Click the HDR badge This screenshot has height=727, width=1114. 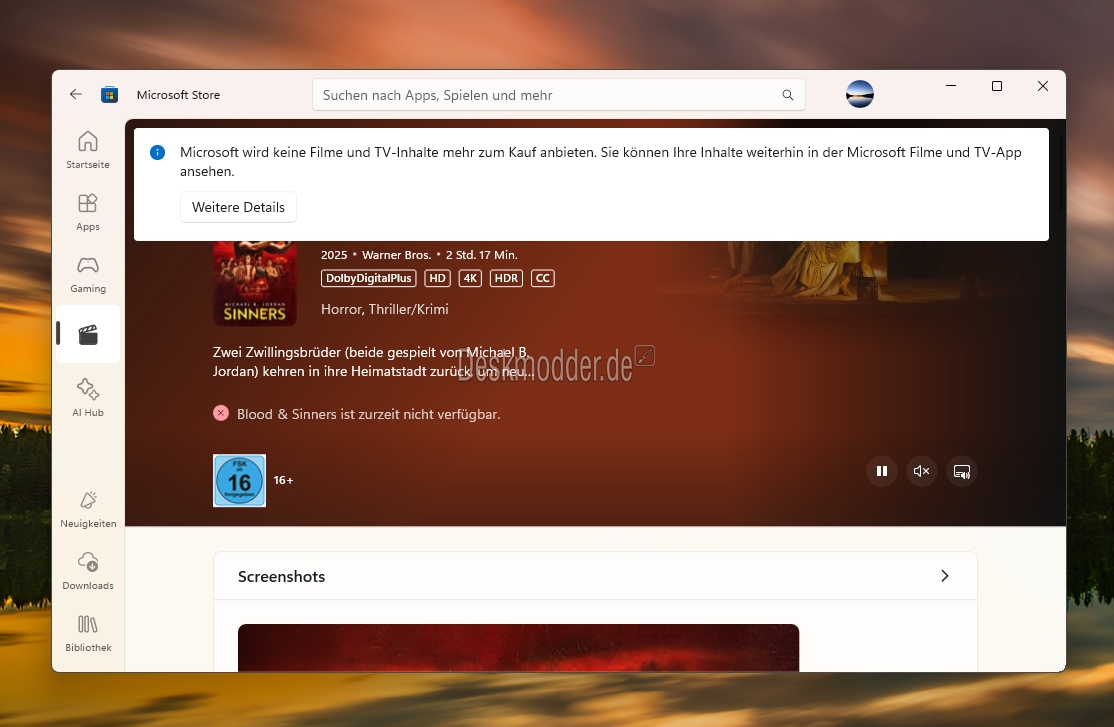click(507, 279)
